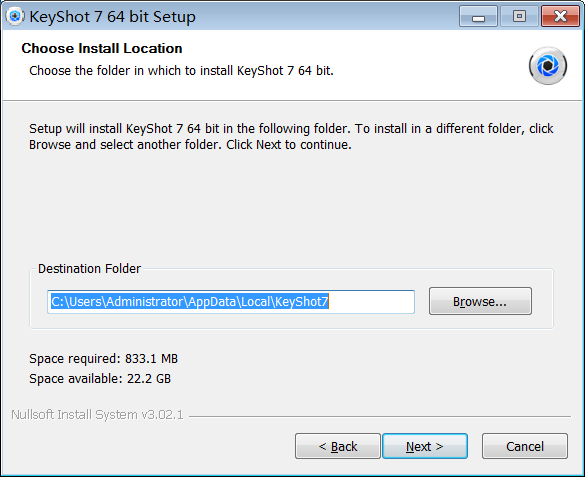Screen dimensions: 585x477
Task: Close the setup with the red X button
Action: click(x=560, y=16)
